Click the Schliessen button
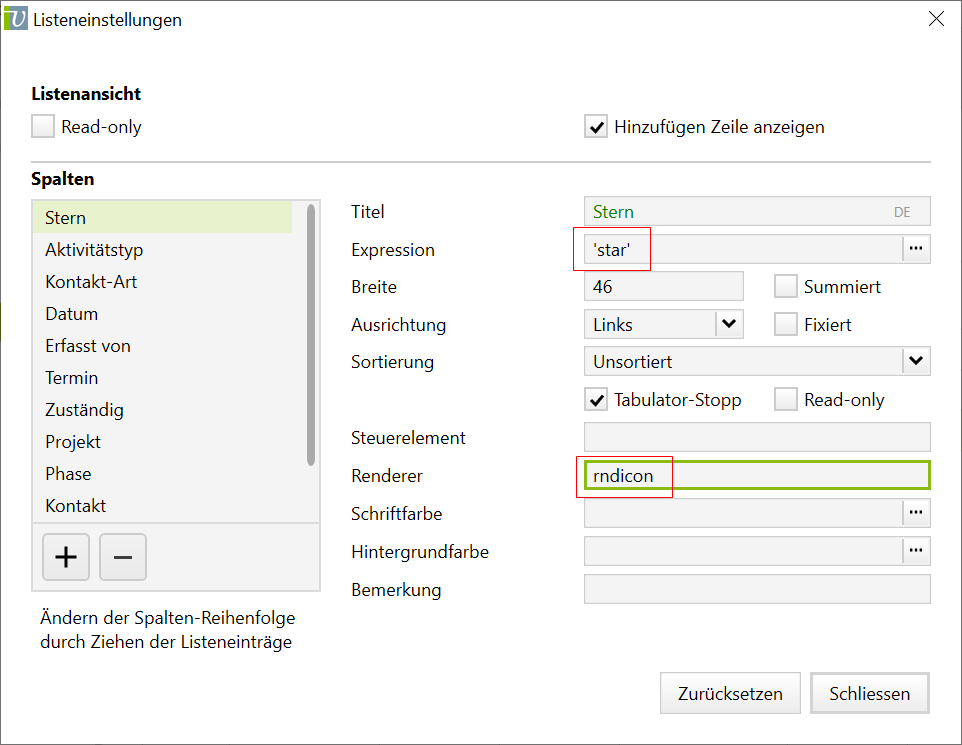 (x=869, y=693)
